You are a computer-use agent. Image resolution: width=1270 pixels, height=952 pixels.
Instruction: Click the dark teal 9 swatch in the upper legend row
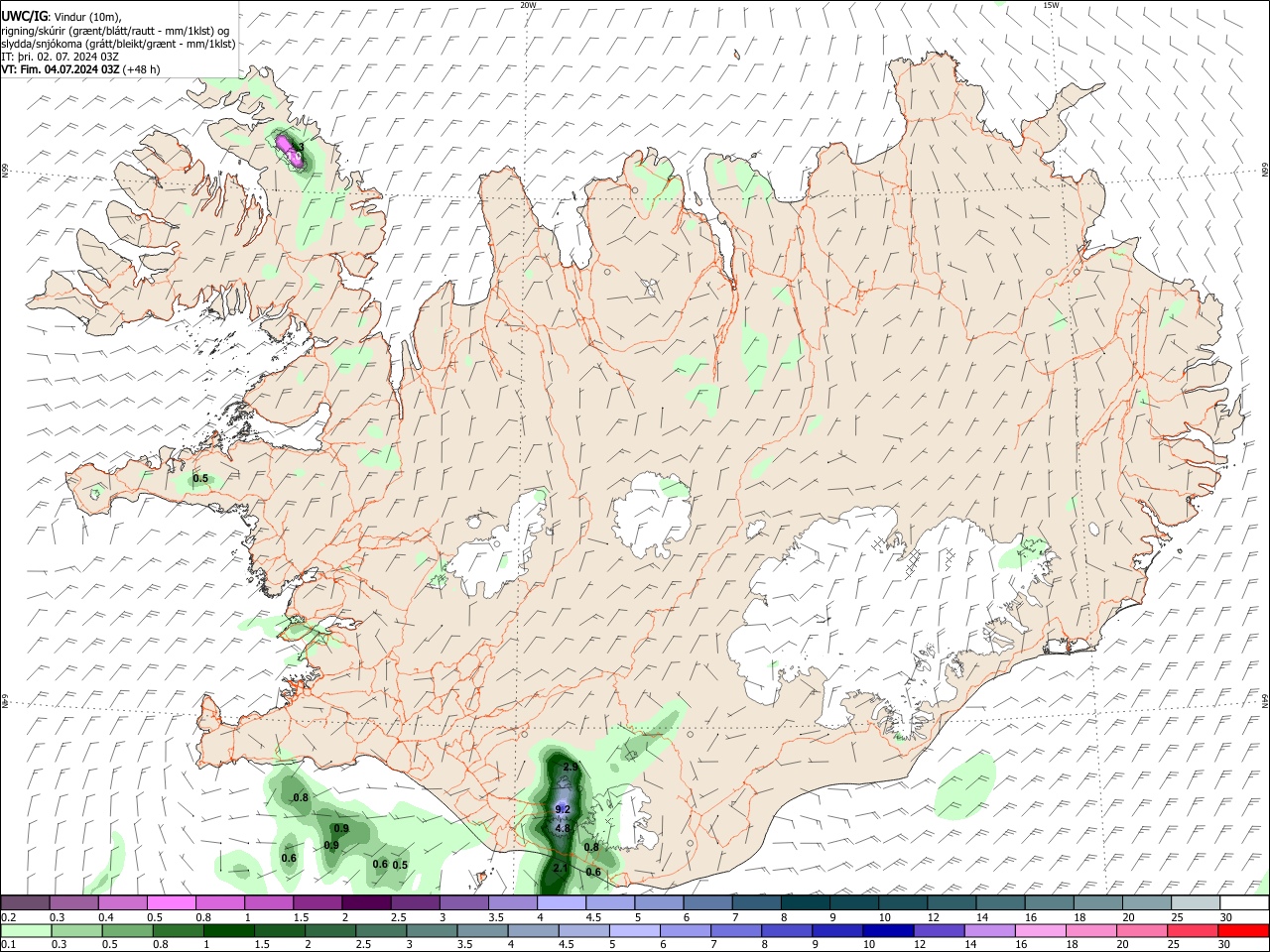click(x=853, y=902)
